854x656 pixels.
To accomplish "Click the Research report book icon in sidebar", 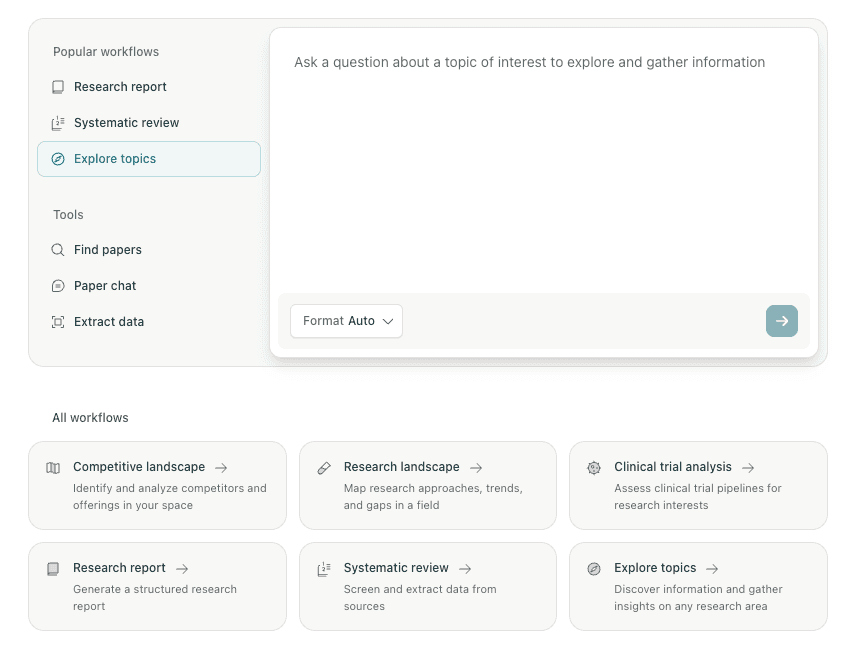I will (58, 87).
